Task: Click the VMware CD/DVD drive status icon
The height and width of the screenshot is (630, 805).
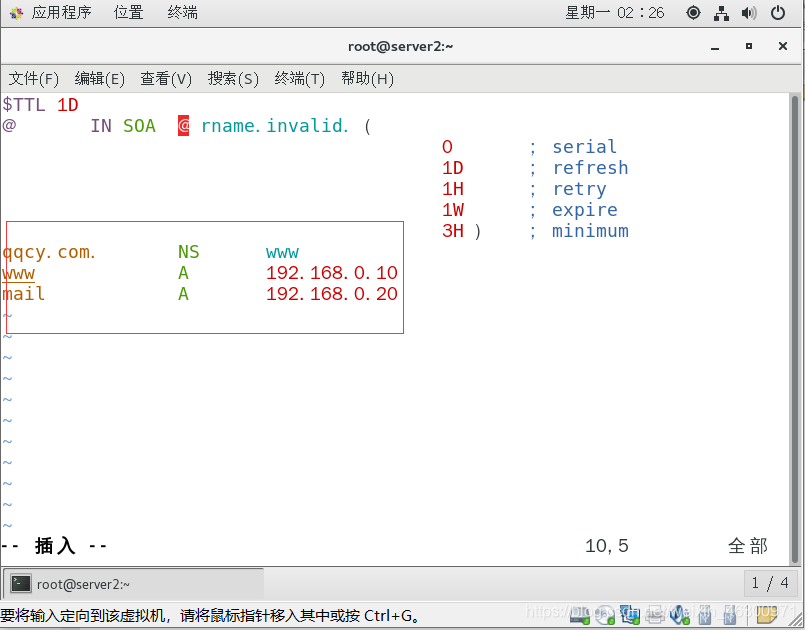Action: point(605,614)
